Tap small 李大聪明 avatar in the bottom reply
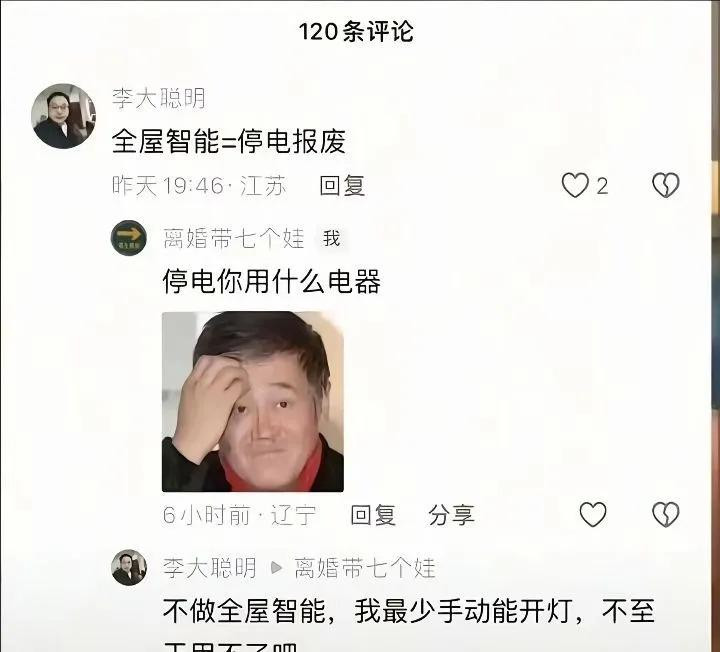 pyautogui.click(x=129, y=568)
